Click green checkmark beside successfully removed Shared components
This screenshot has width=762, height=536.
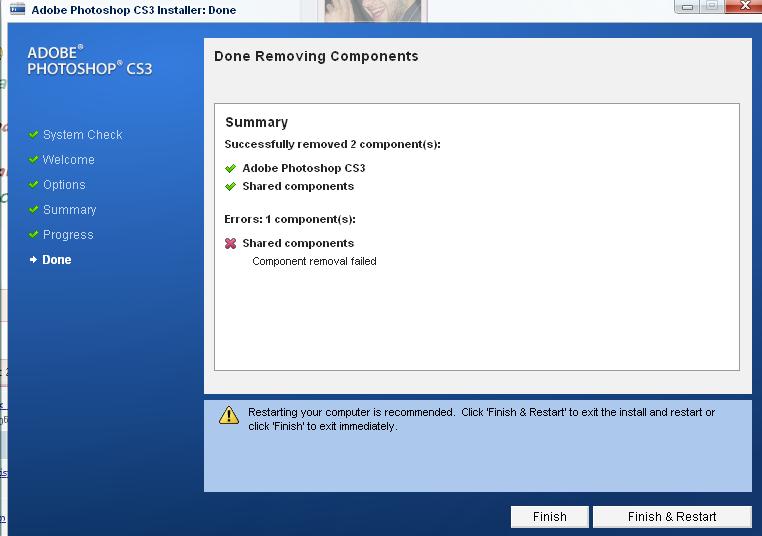[231, 187]
